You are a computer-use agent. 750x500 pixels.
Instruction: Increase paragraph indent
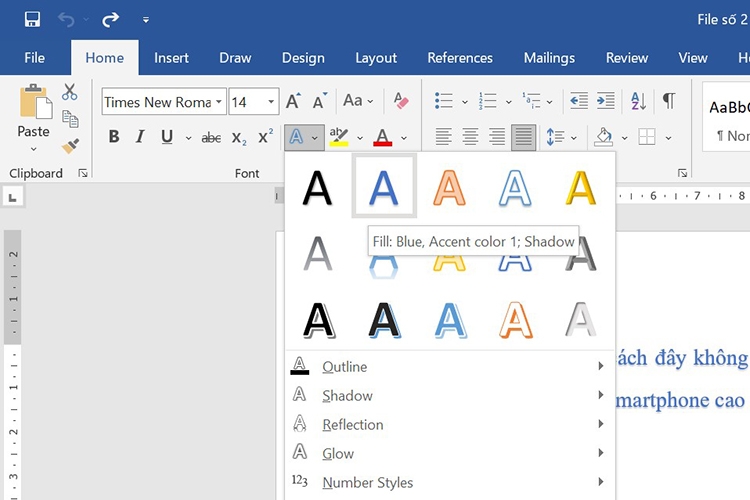coord(606,101)
